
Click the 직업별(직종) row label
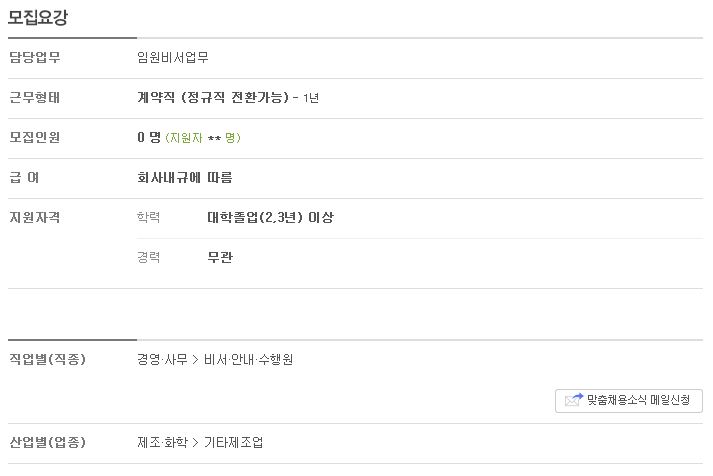coord(47,360)
